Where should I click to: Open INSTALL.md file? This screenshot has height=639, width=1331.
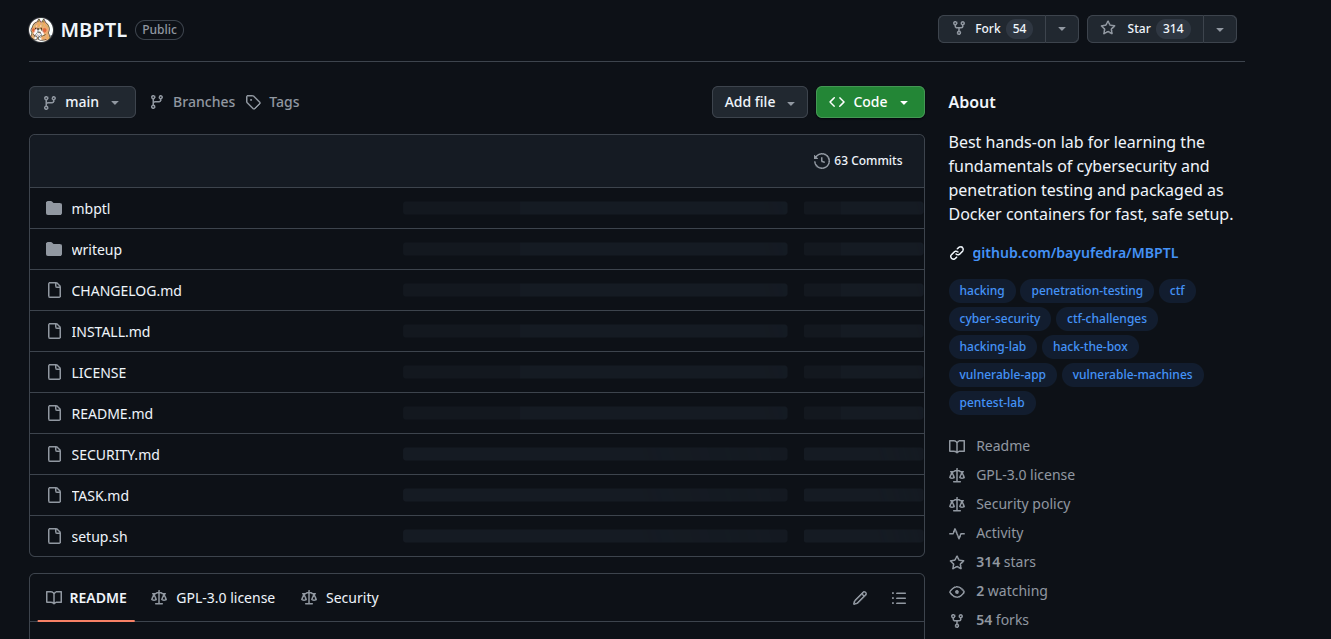click(x=111, y=332)
